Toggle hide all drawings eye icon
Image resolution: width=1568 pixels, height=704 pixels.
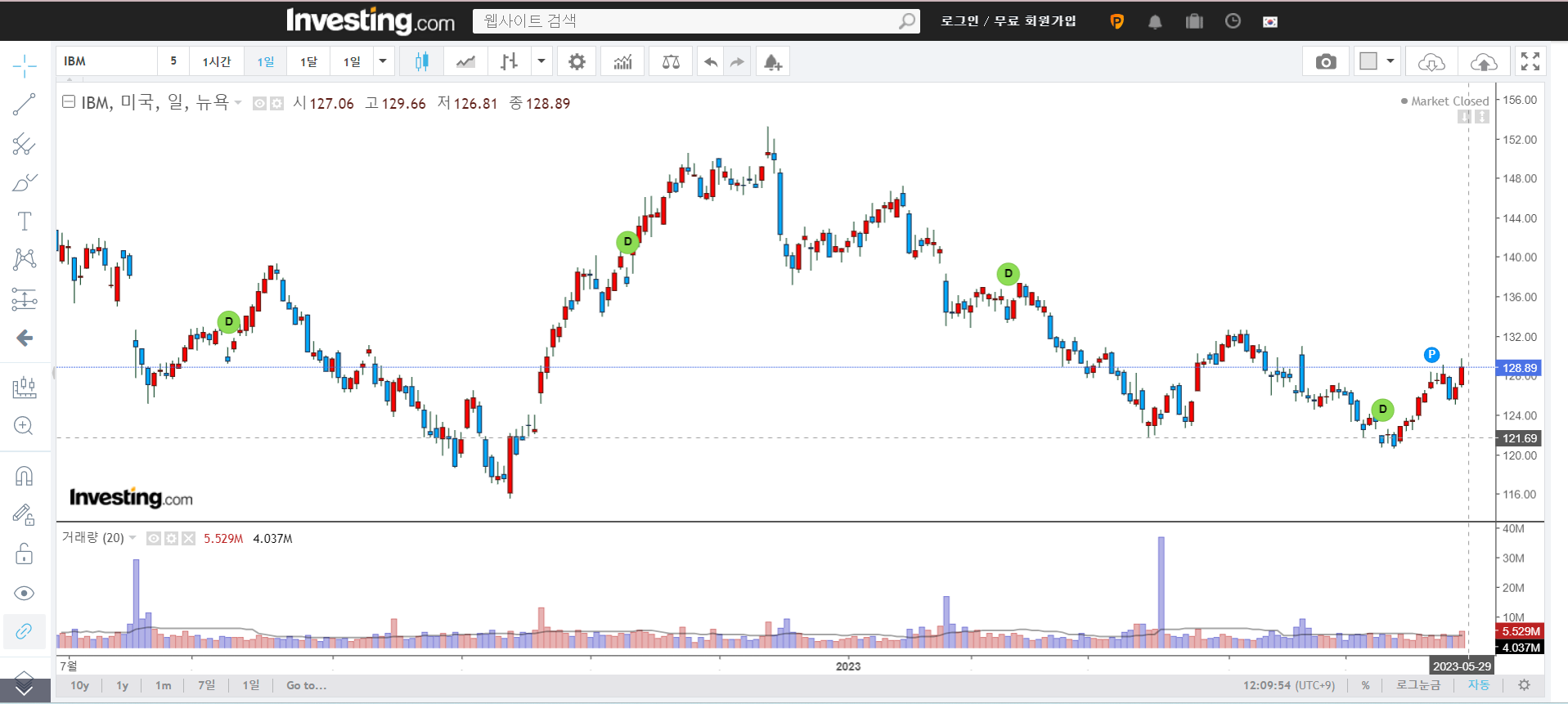(x=25, y=593)
